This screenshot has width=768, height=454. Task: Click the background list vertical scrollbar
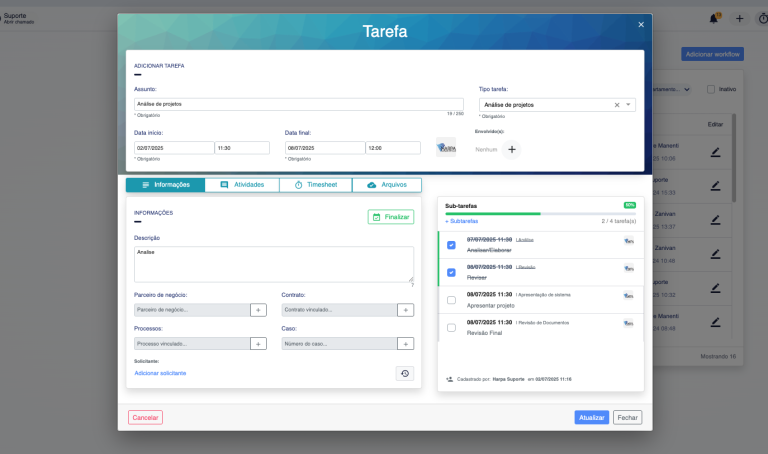pos(734,158)
